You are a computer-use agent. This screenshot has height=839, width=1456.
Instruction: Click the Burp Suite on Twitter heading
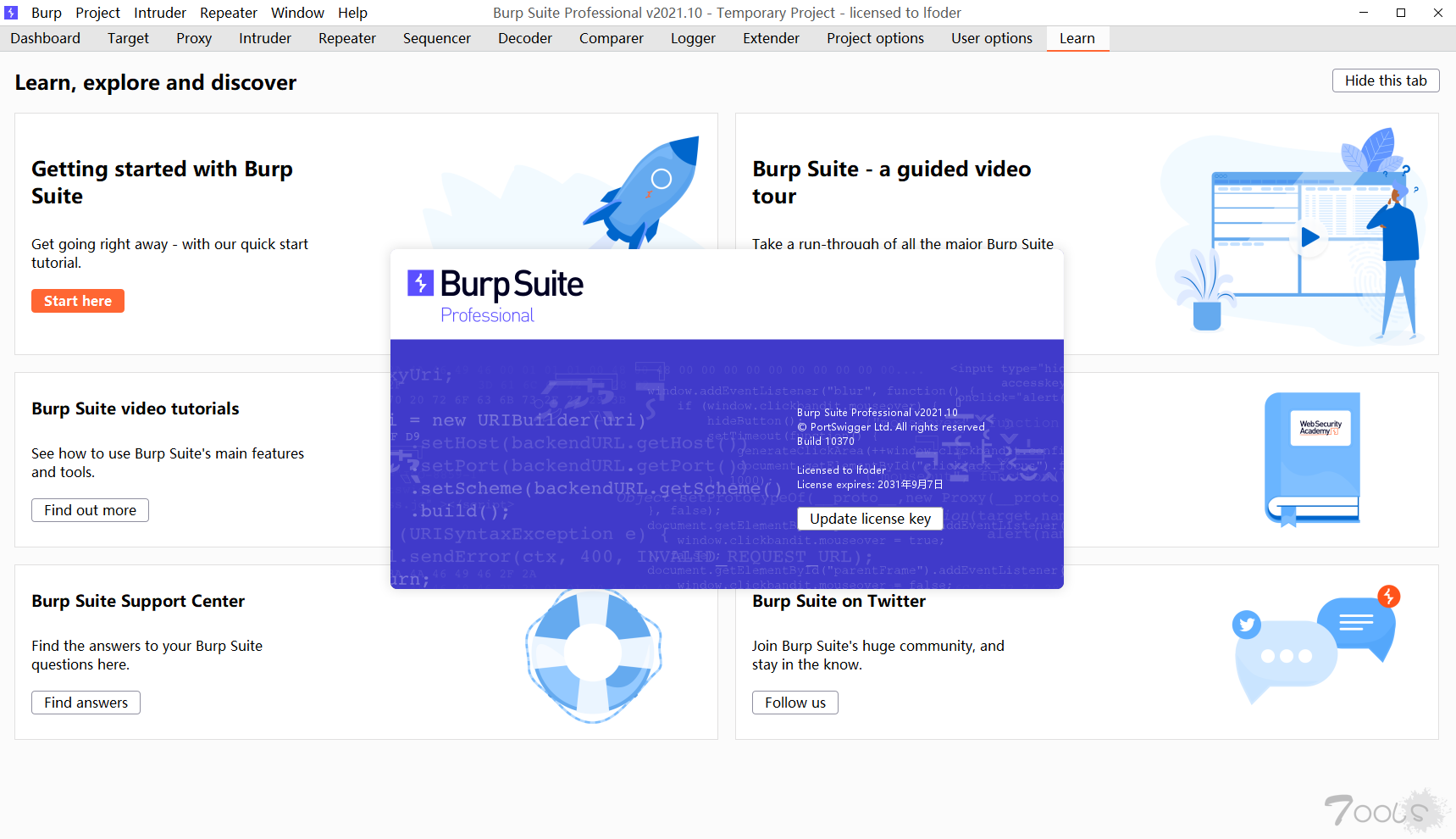click(x=839, y=601)
